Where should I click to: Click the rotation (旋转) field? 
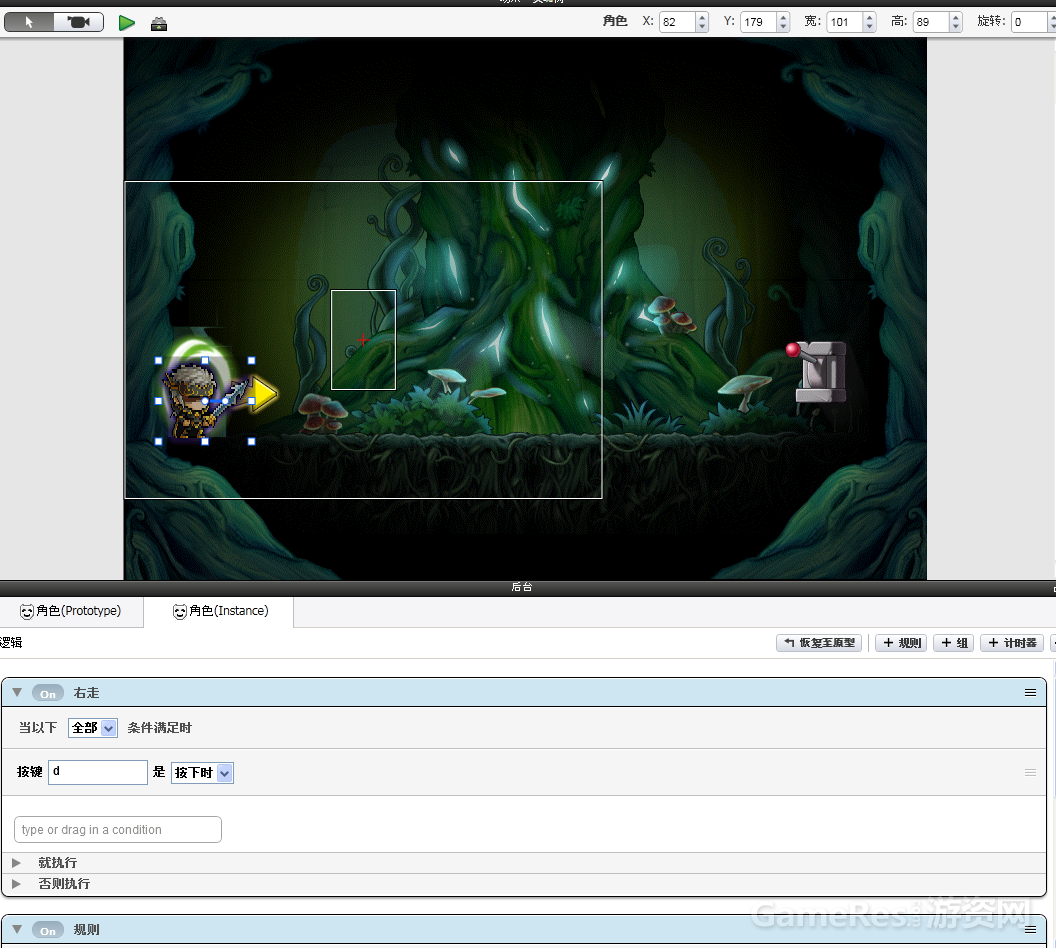(1029, 22)
